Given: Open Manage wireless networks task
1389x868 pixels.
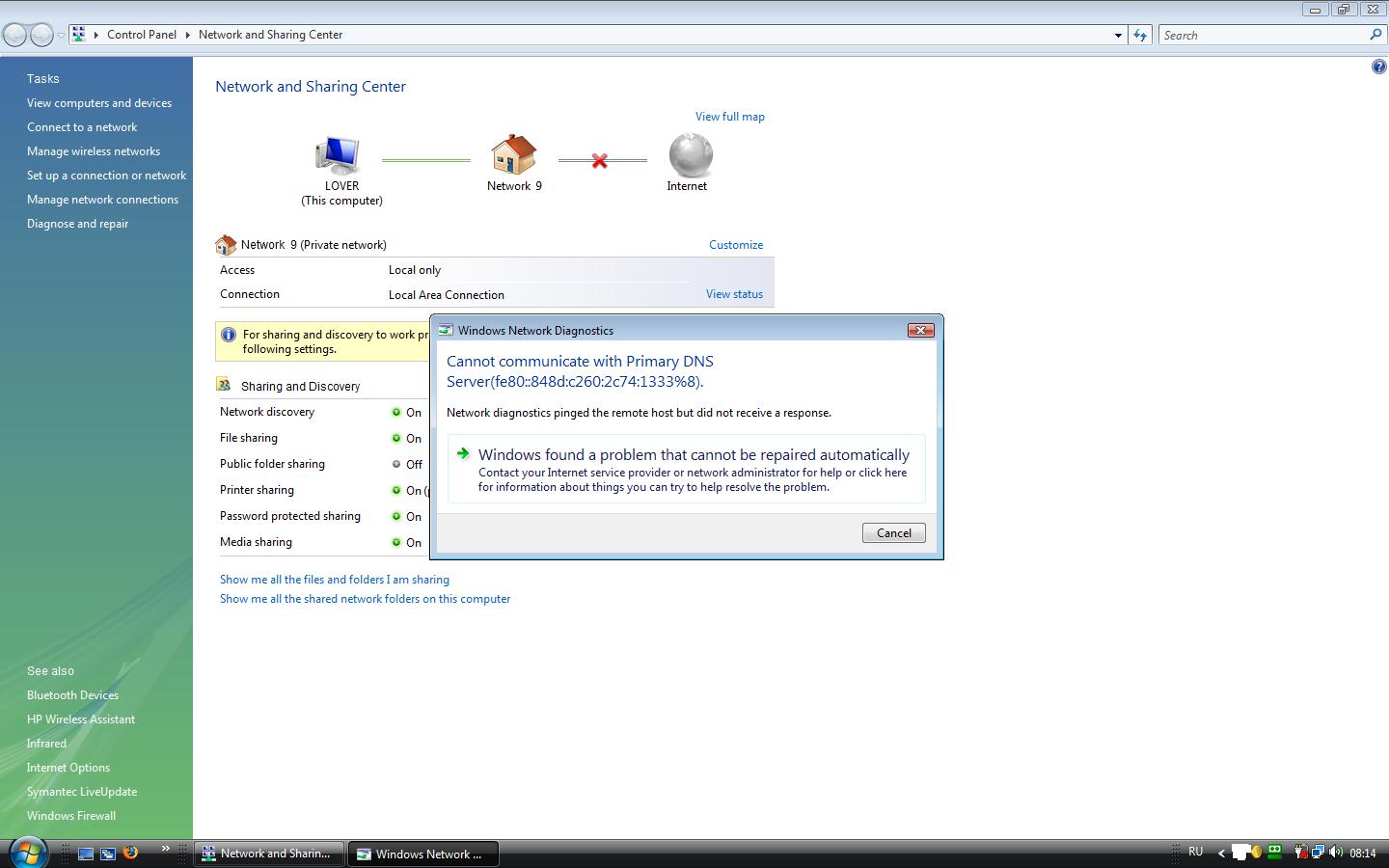Looking at the screenshot, I should pyautogui.click(x=94, y=151).
